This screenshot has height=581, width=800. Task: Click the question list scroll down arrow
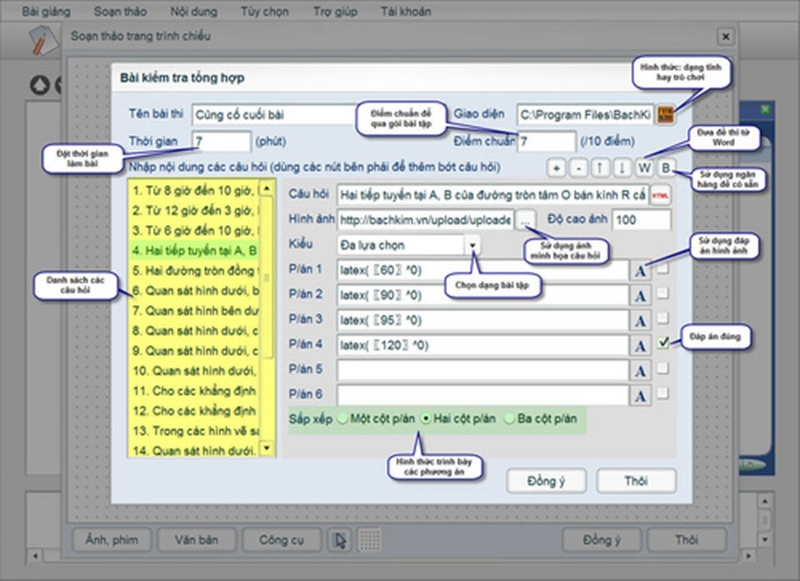[267, 448]
